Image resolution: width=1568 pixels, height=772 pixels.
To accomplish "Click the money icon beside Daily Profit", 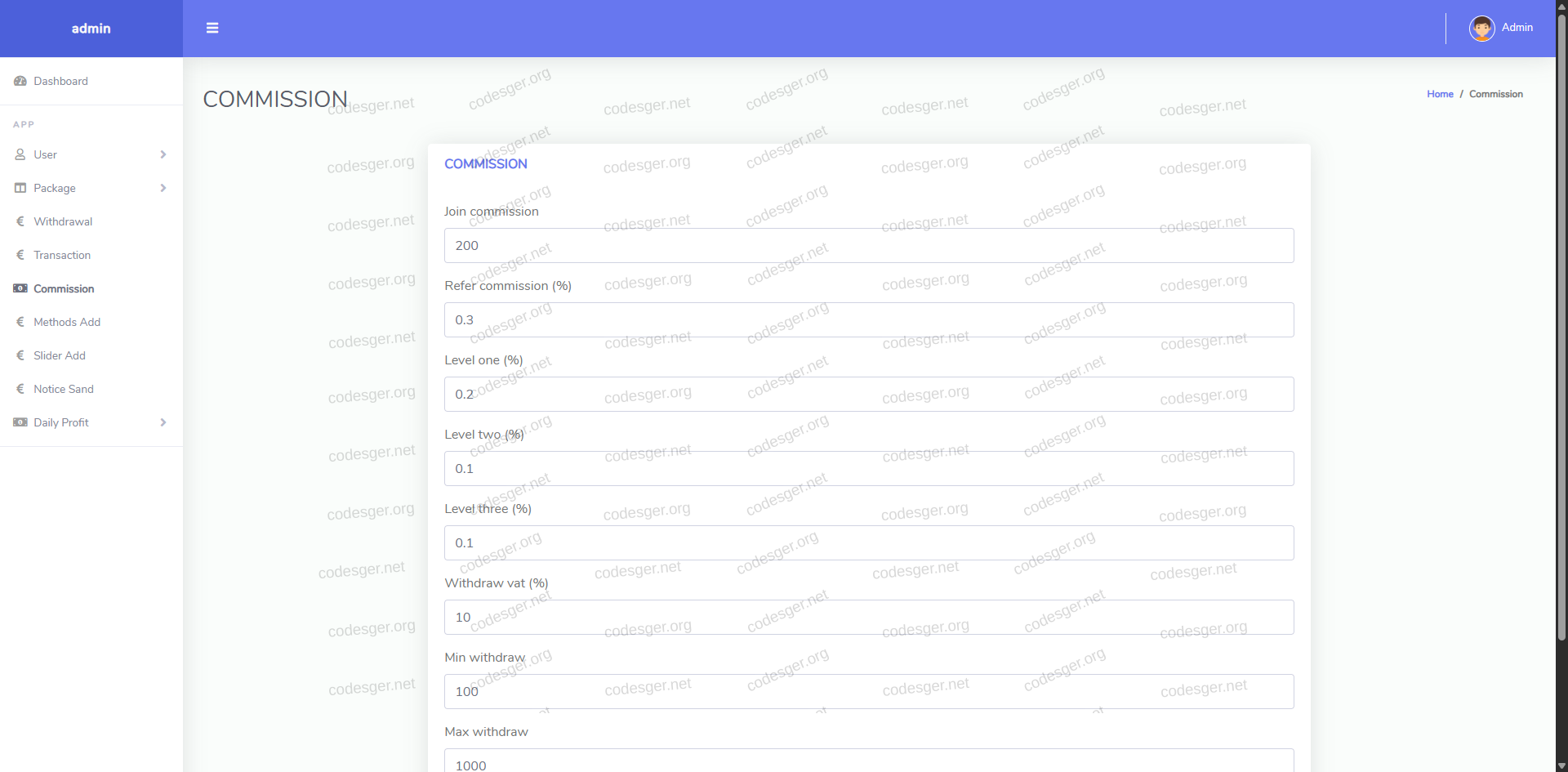I will 20,422.
